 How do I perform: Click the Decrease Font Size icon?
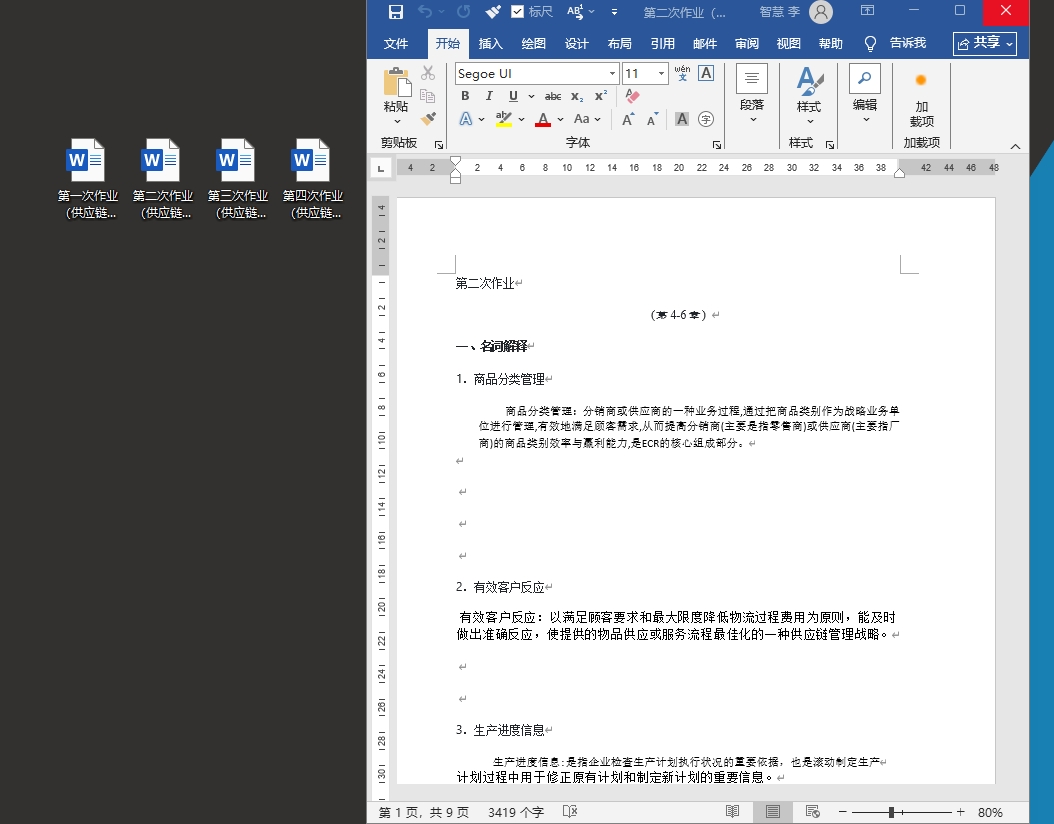tap(652, 119)
